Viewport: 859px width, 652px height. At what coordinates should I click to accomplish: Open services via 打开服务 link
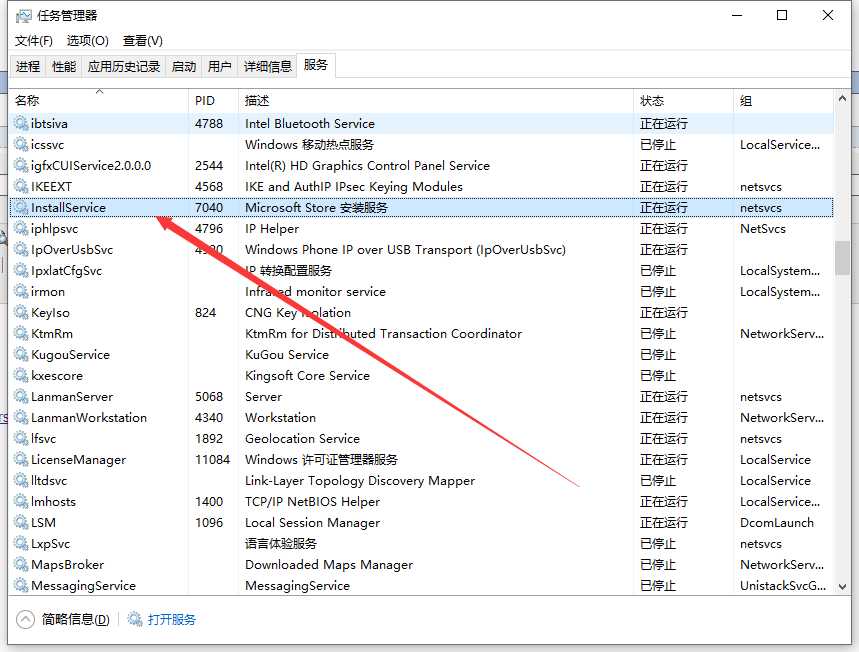pos(162,620)
